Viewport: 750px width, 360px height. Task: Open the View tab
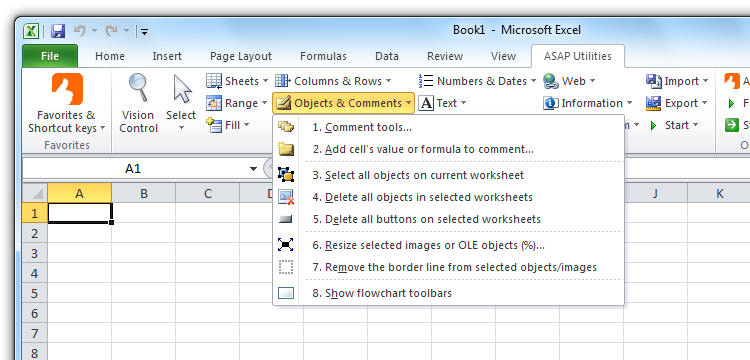click(503, 56)
